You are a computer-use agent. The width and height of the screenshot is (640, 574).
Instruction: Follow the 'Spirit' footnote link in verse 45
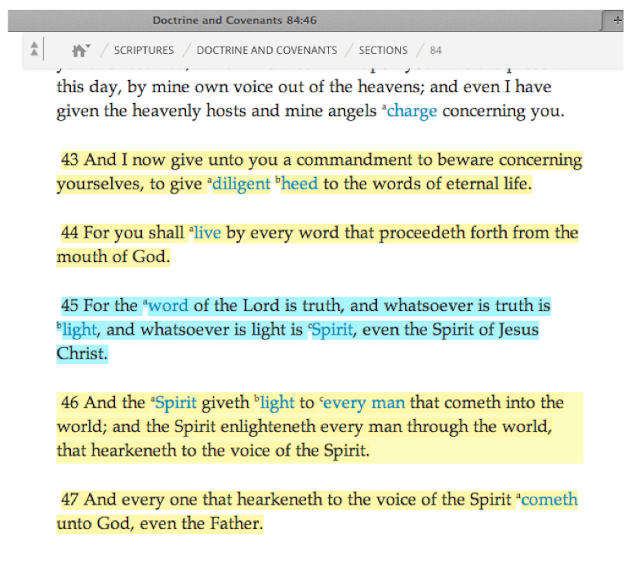pos(332,330)
